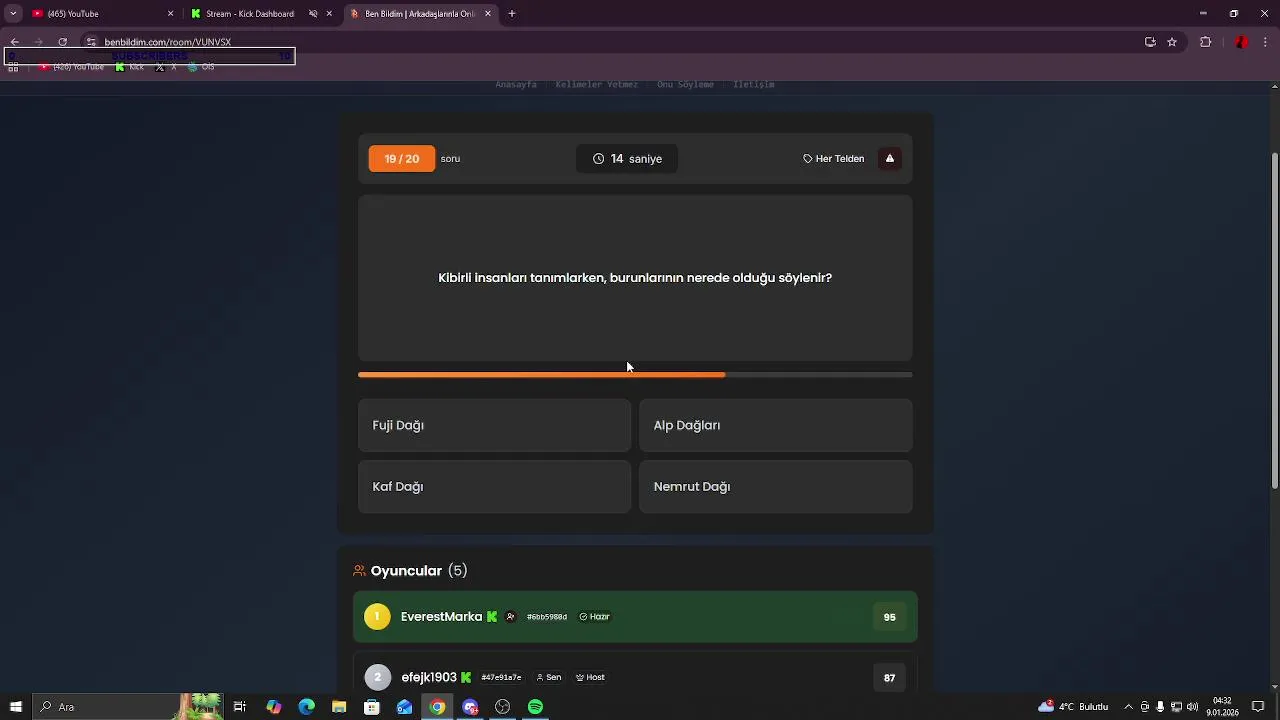Click the 19 / 20 question counter badge

coord(401,158)
